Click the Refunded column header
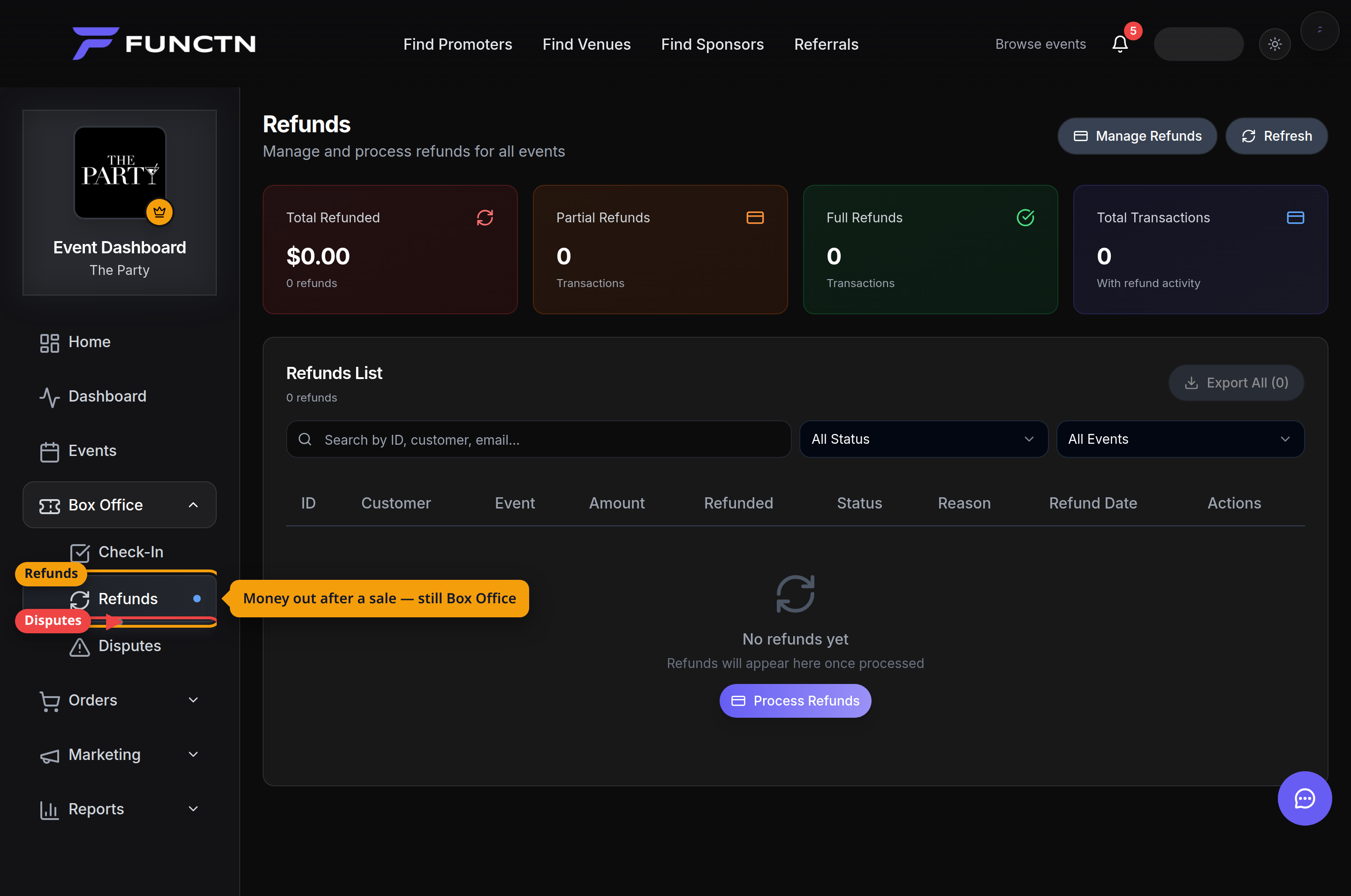 click(x=739, y=503)
